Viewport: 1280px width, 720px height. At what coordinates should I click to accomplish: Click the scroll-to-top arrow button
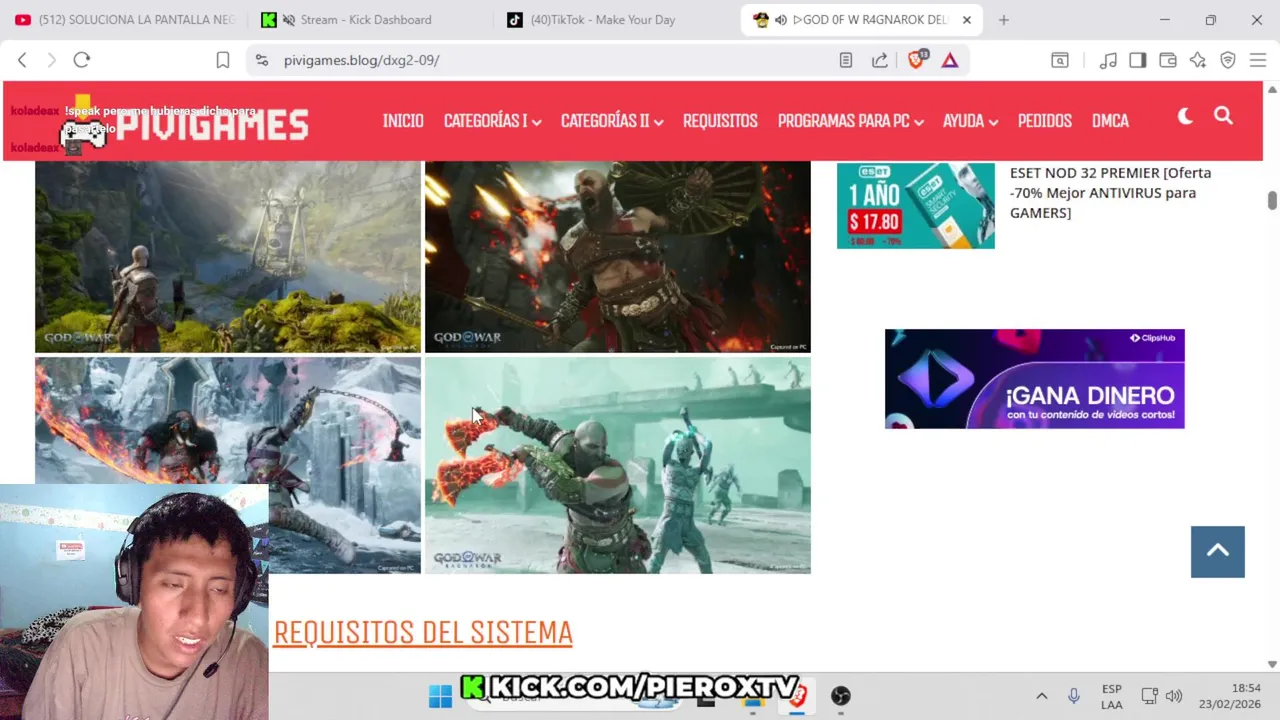(x=1218, y=552)
